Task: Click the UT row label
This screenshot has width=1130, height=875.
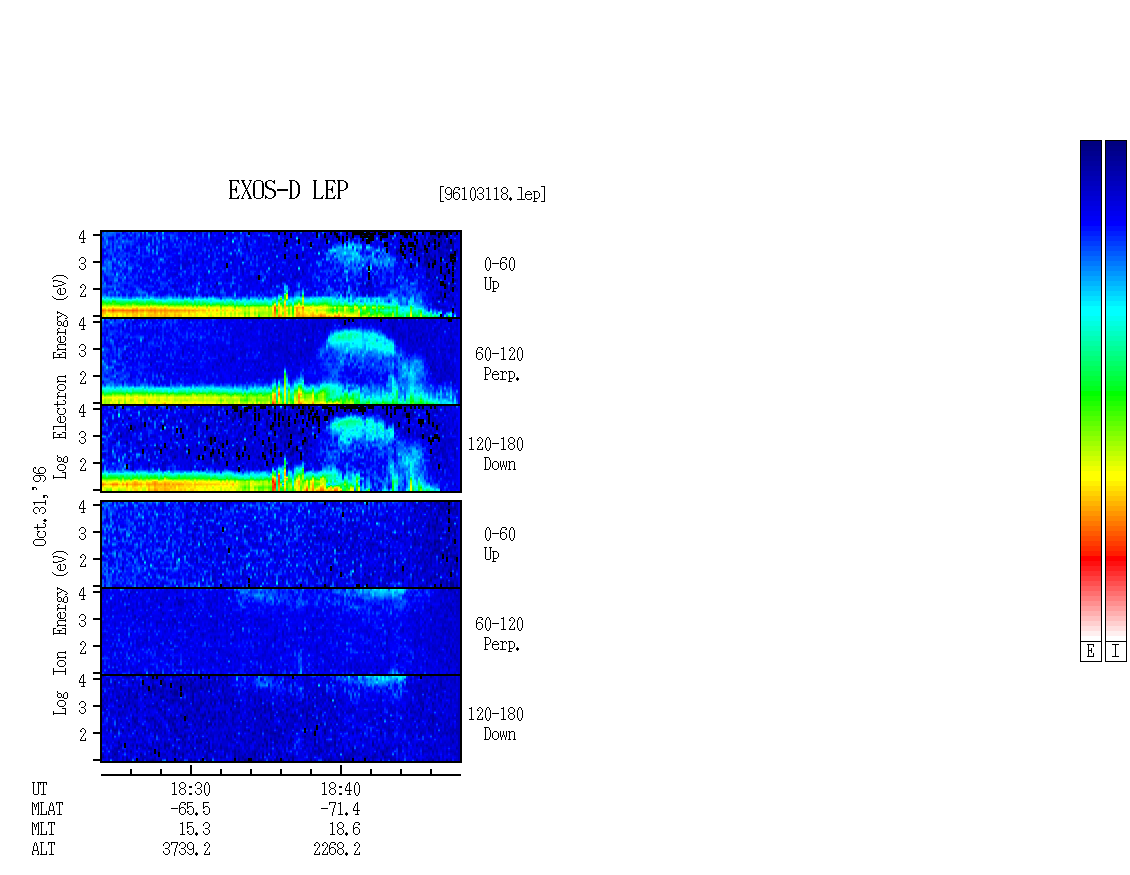Action: pos(39,789)
